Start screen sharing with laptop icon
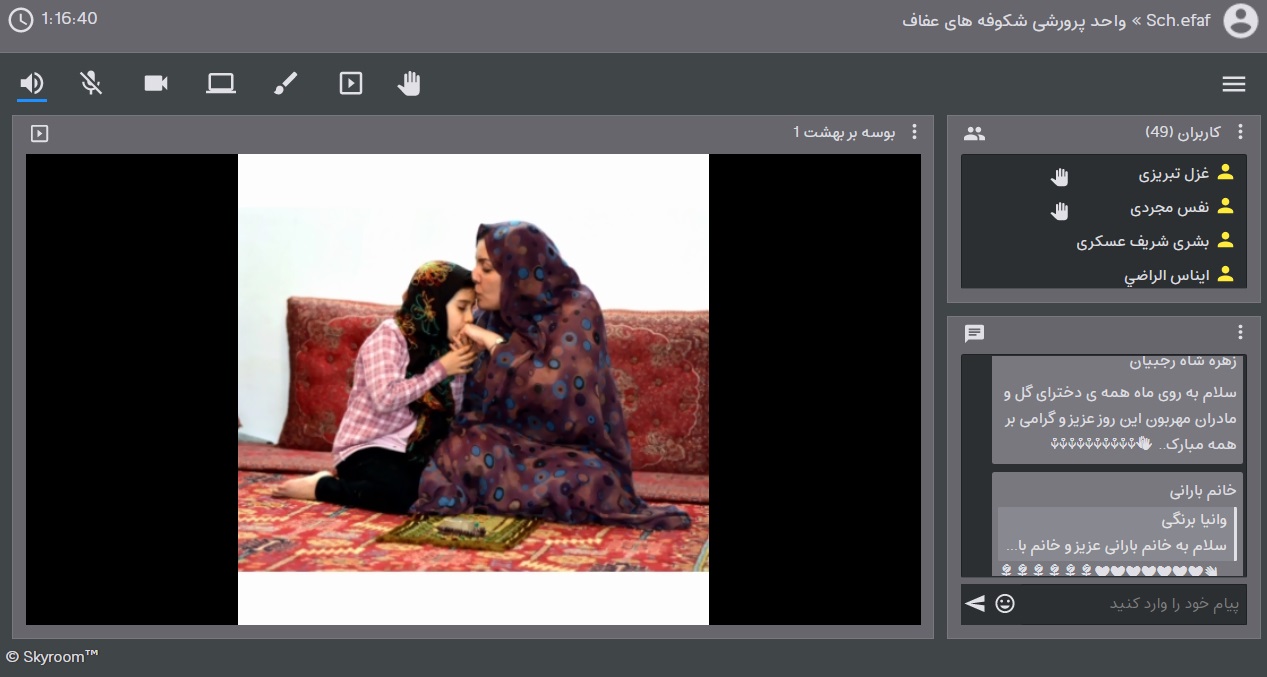The width and height of the screenshot is (1267, 677). tap(221, 84)
